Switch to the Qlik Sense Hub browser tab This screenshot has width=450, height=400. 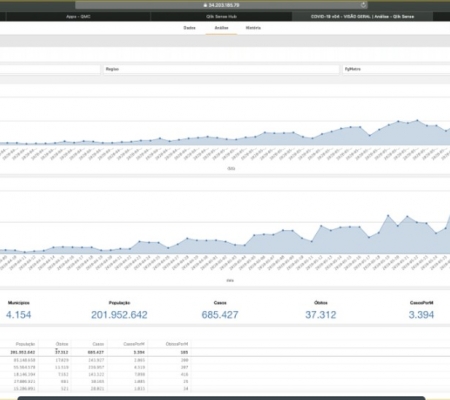pyautogui.click(x=221, y=17)
